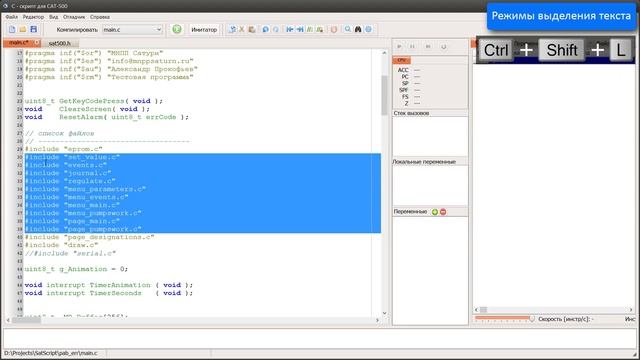Click the hand icon in the toolbar
The height and width of the screenshot is (360, 640).
click(334, 29)
